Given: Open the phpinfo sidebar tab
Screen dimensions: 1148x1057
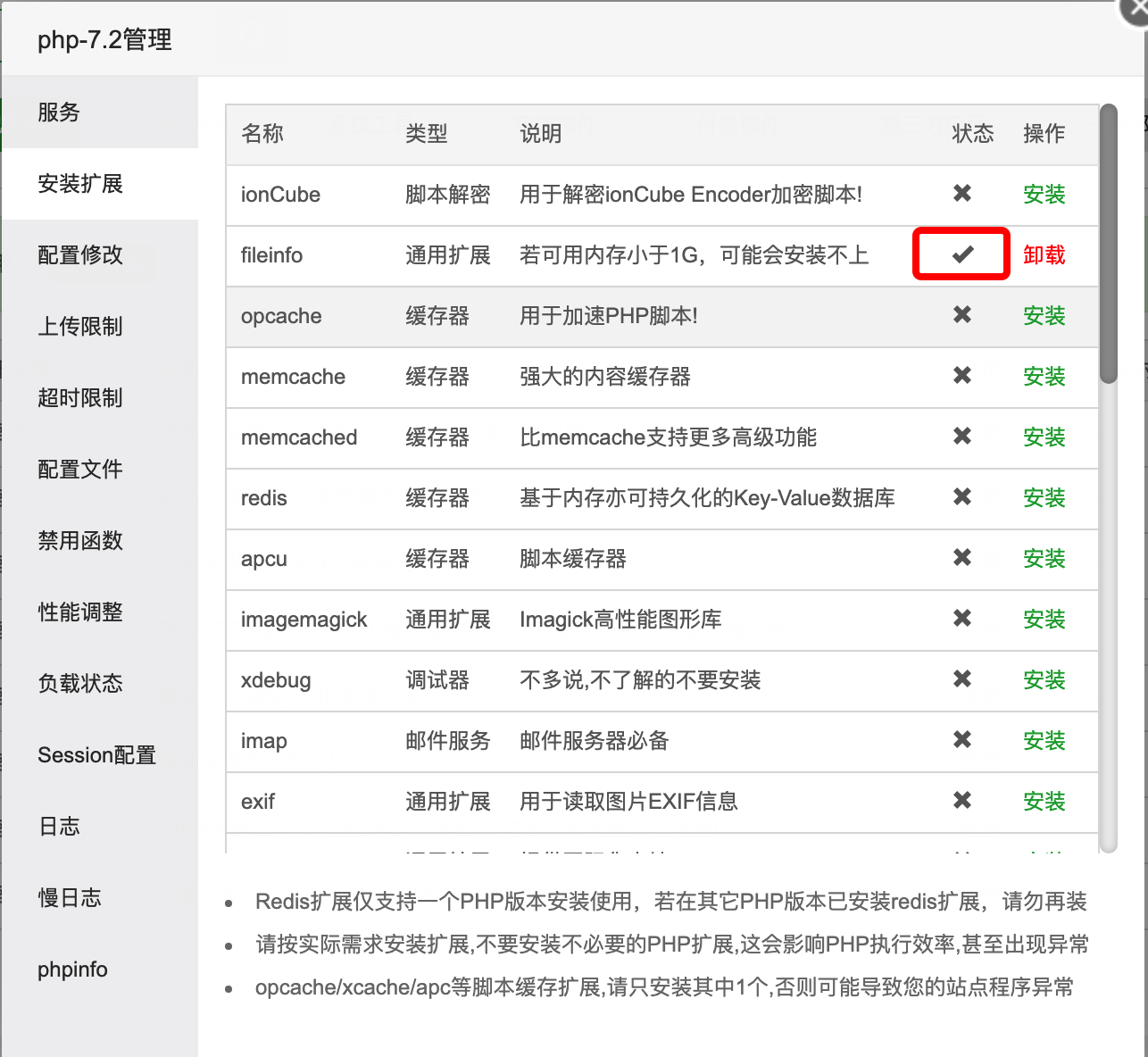Looking at the screenshot, I should point(72,970).
